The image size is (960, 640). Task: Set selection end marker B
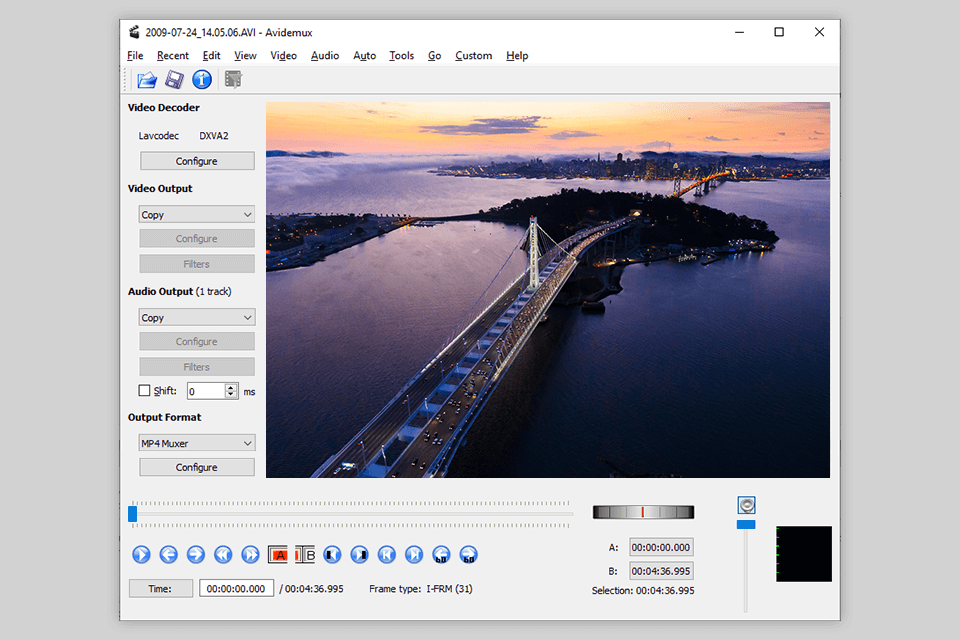coord(305,554)
